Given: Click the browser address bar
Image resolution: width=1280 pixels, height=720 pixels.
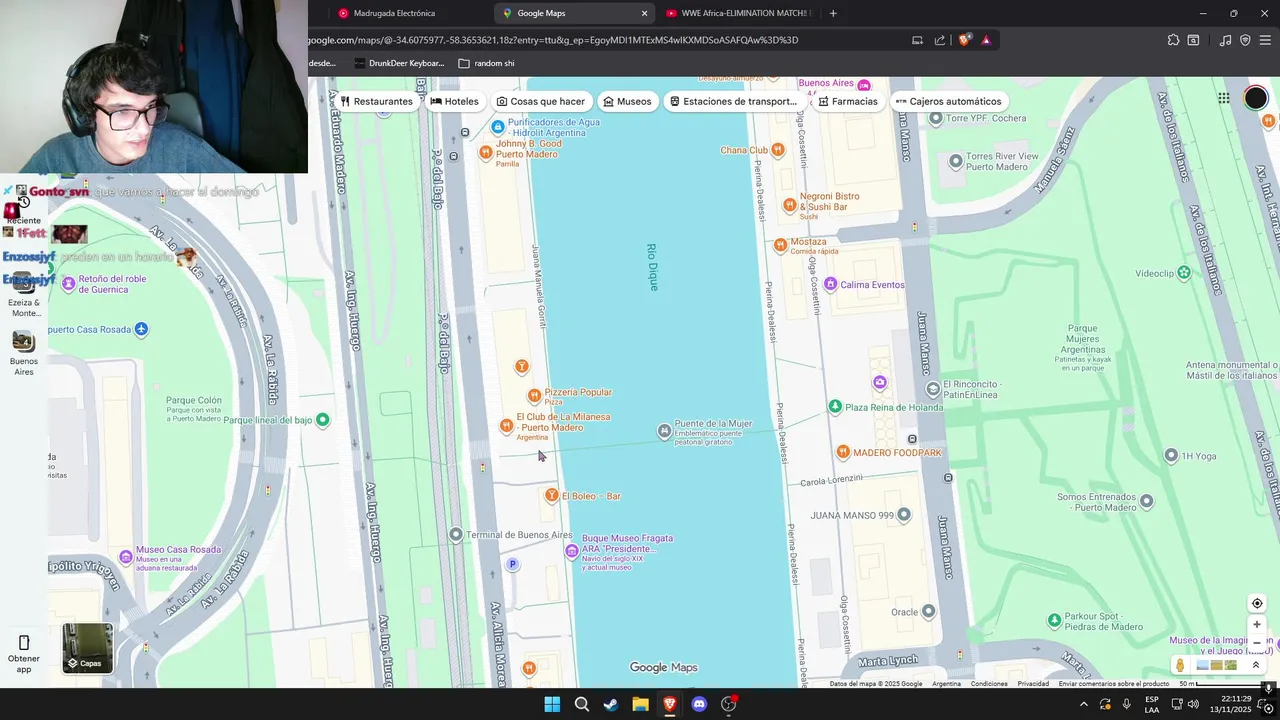Looking at the screenshot, I should pos(600,40).
